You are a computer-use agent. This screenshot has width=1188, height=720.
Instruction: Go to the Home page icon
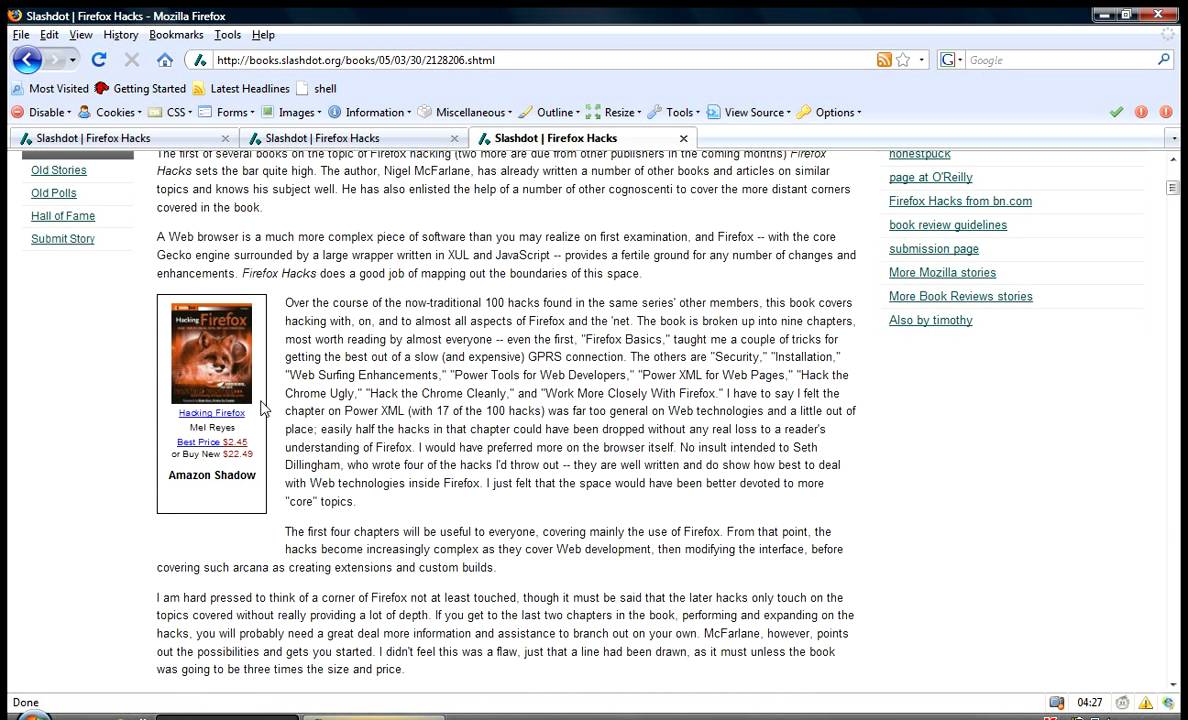(164, 60)
